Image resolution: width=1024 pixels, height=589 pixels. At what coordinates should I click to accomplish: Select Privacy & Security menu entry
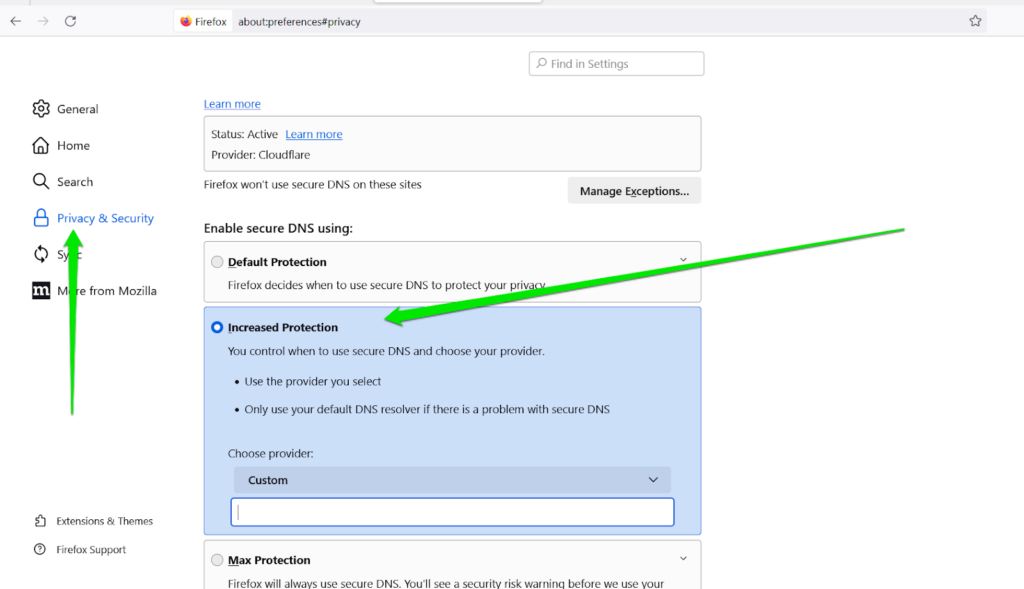tap(103, 217)
